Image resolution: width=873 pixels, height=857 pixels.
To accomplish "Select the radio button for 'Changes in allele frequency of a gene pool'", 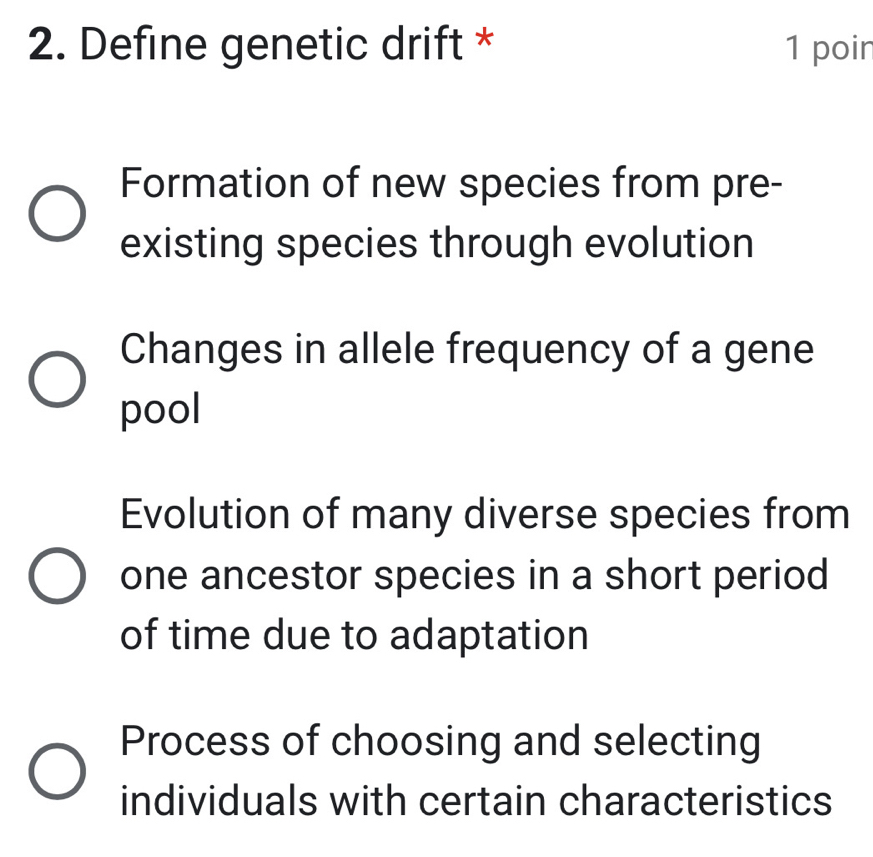I will [57, 378].
